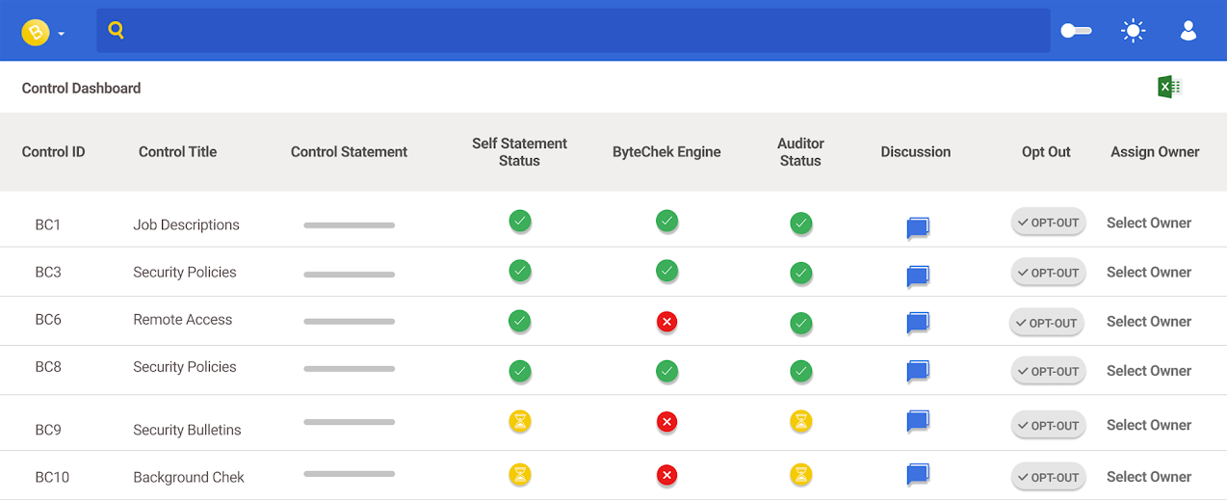Screen dimensions: 1227x500
Task: Click BC6 self statement status checkmark
Action: coord(519,321)
